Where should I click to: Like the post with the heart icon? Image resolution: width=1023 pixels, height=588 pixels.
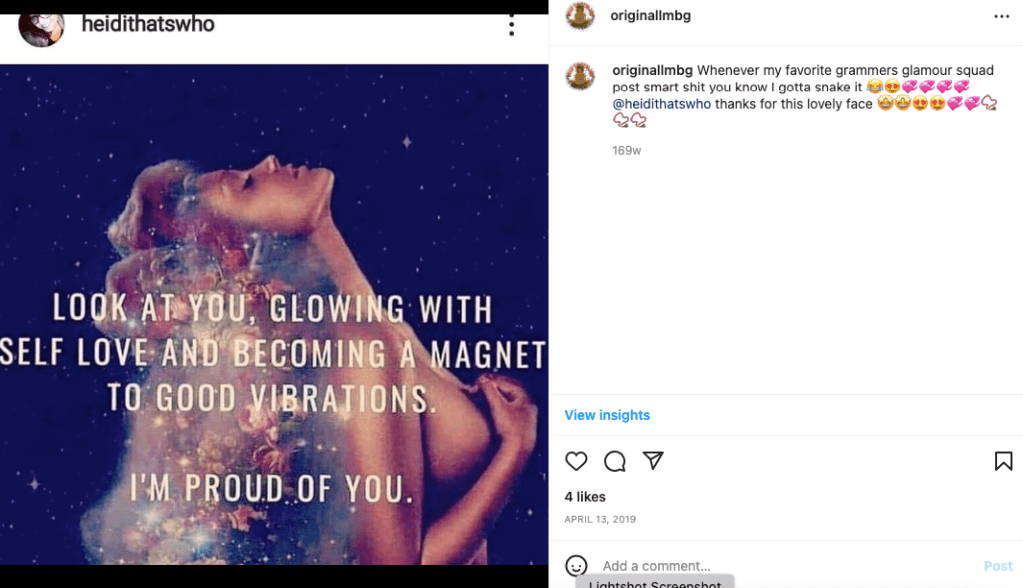576,461
